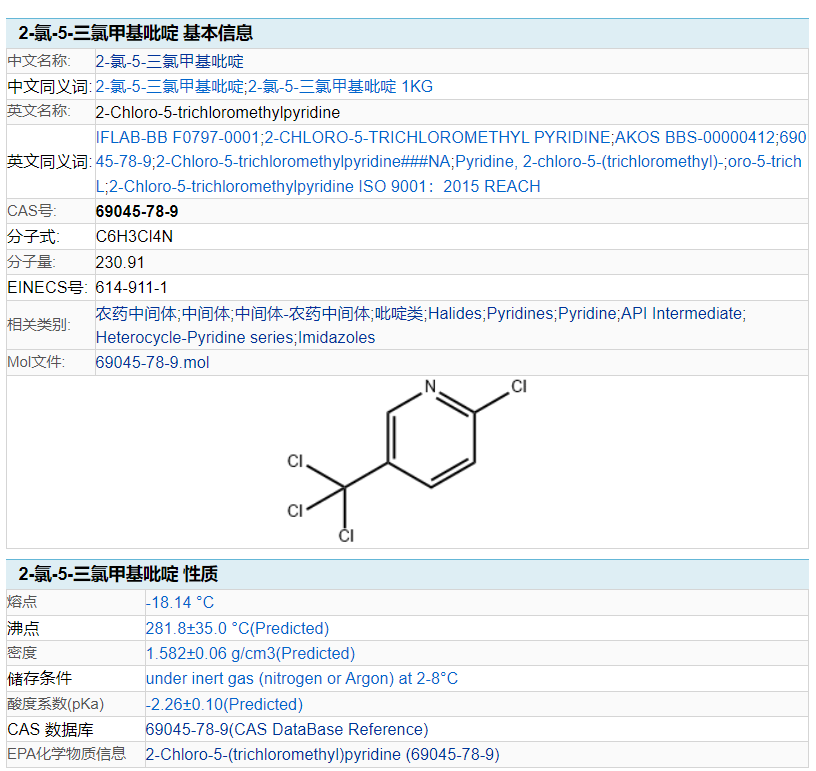Click boiling point 281.8±35.0 °C(Predicted)
816x771 pixels.
(x=237, y=628)
